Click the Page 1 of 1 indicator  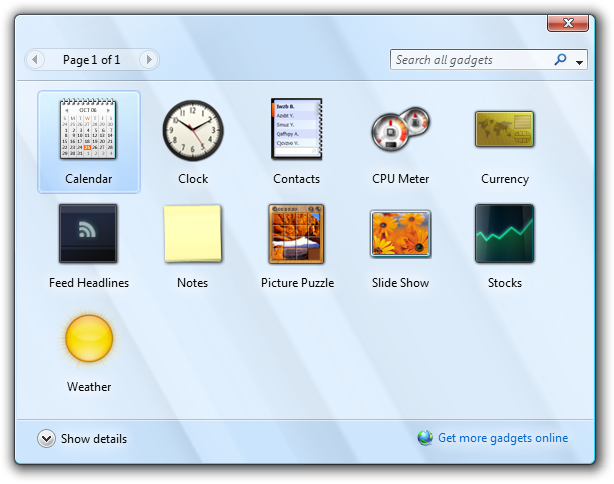92,60
